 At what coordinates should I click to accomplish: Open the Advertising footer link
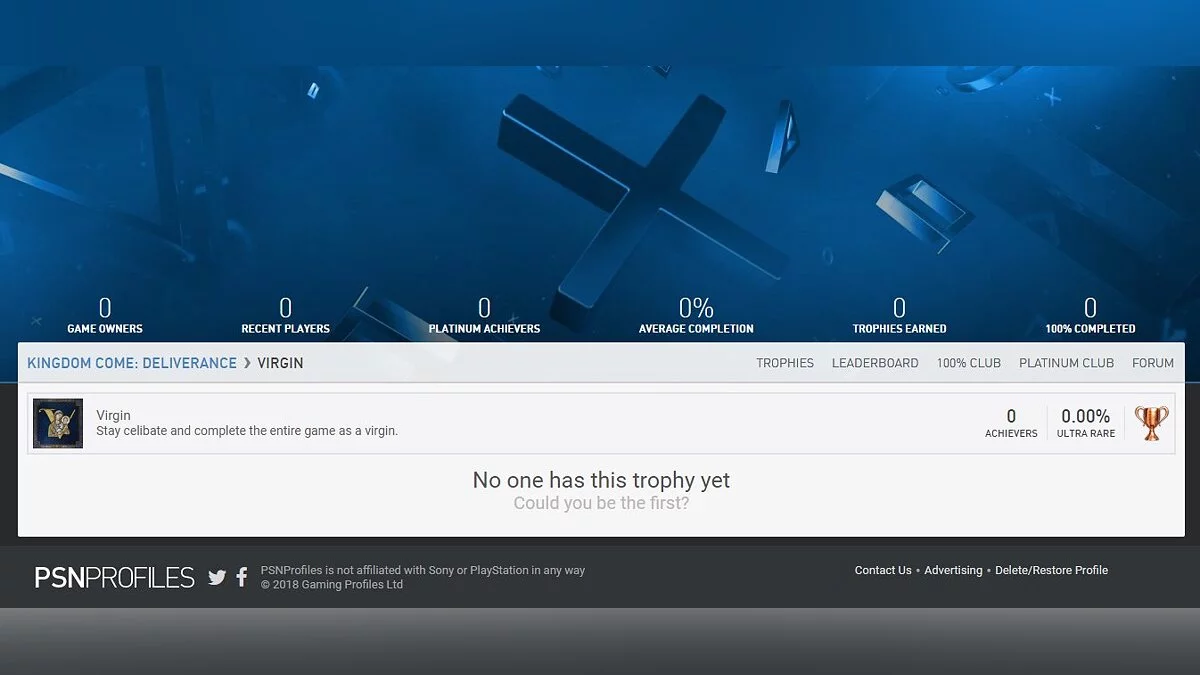pos(953,570)
